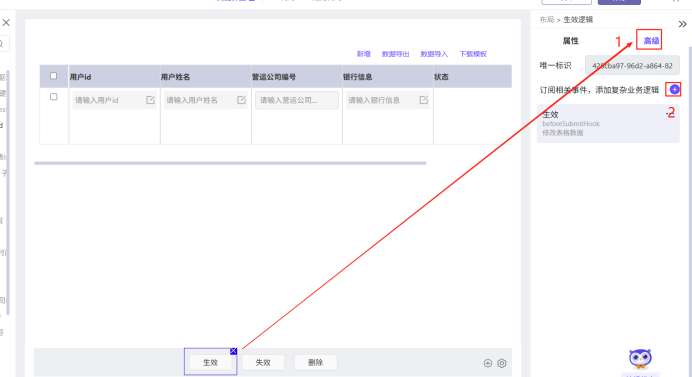692x377 pixels.
Task: Open the 生效 beforeSubmitHook event card
Action: point(608,124)
